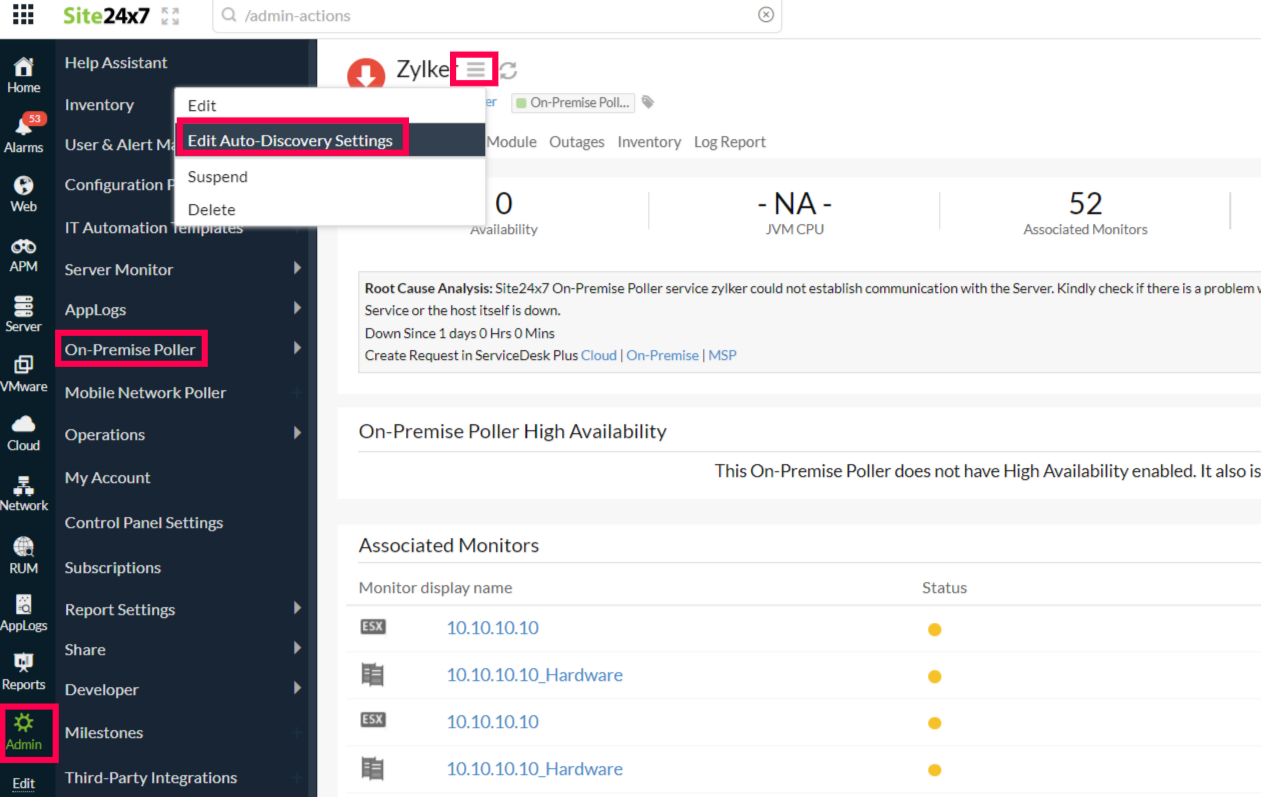Select Edit Auto-Discovery Settings menu option

coord(290,140)
